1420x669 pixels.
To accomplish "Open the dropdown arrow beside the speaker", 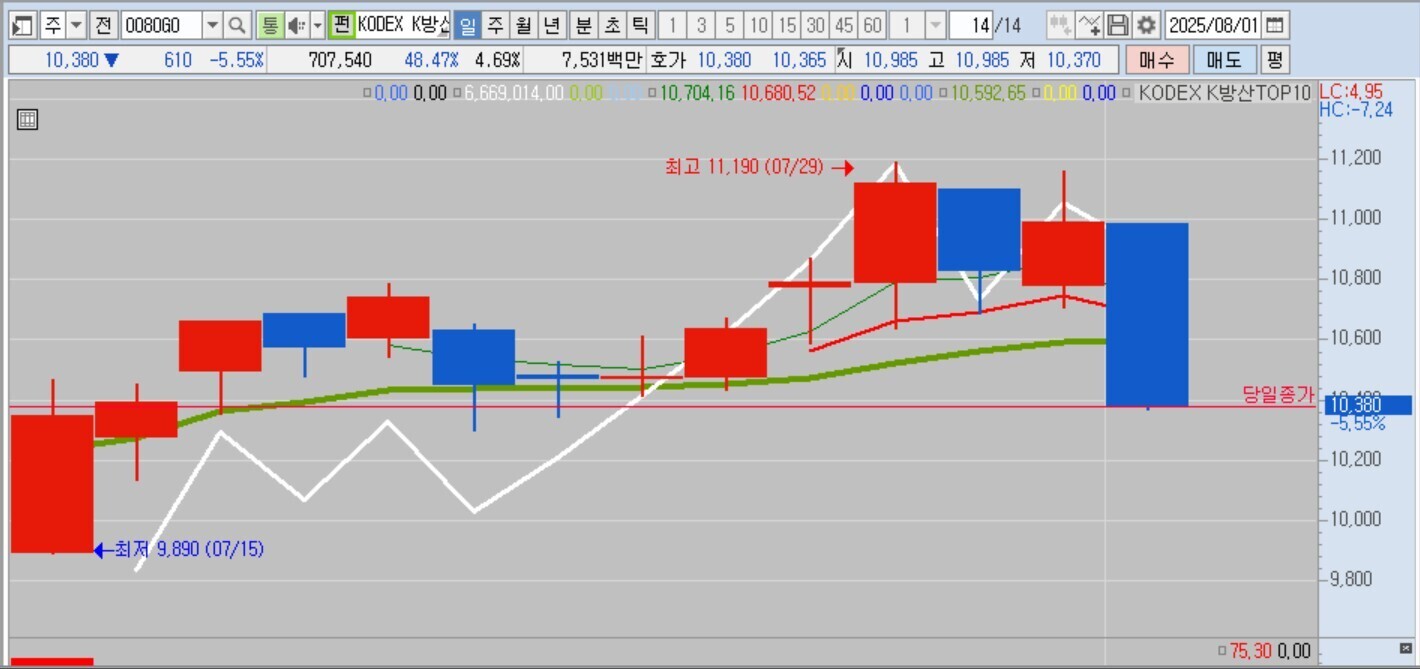I will [x=318, y=25].
